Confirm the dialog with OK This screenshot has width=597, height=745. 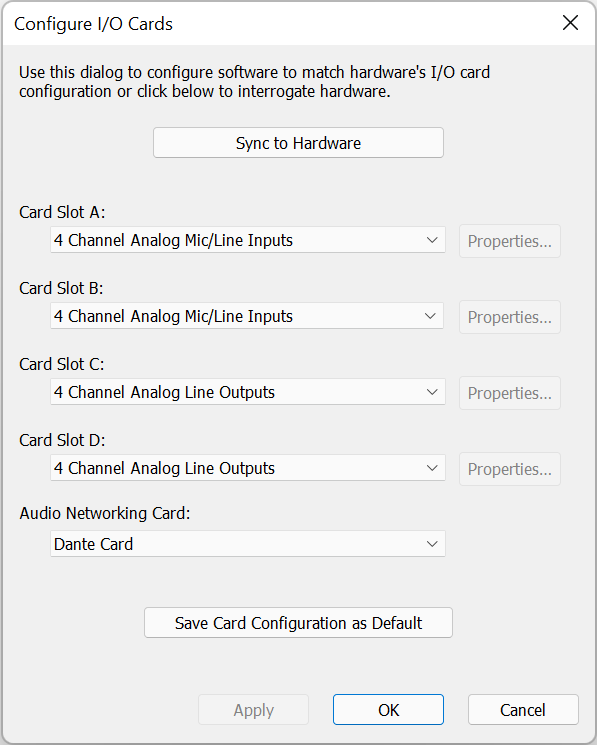coord(389,710)
